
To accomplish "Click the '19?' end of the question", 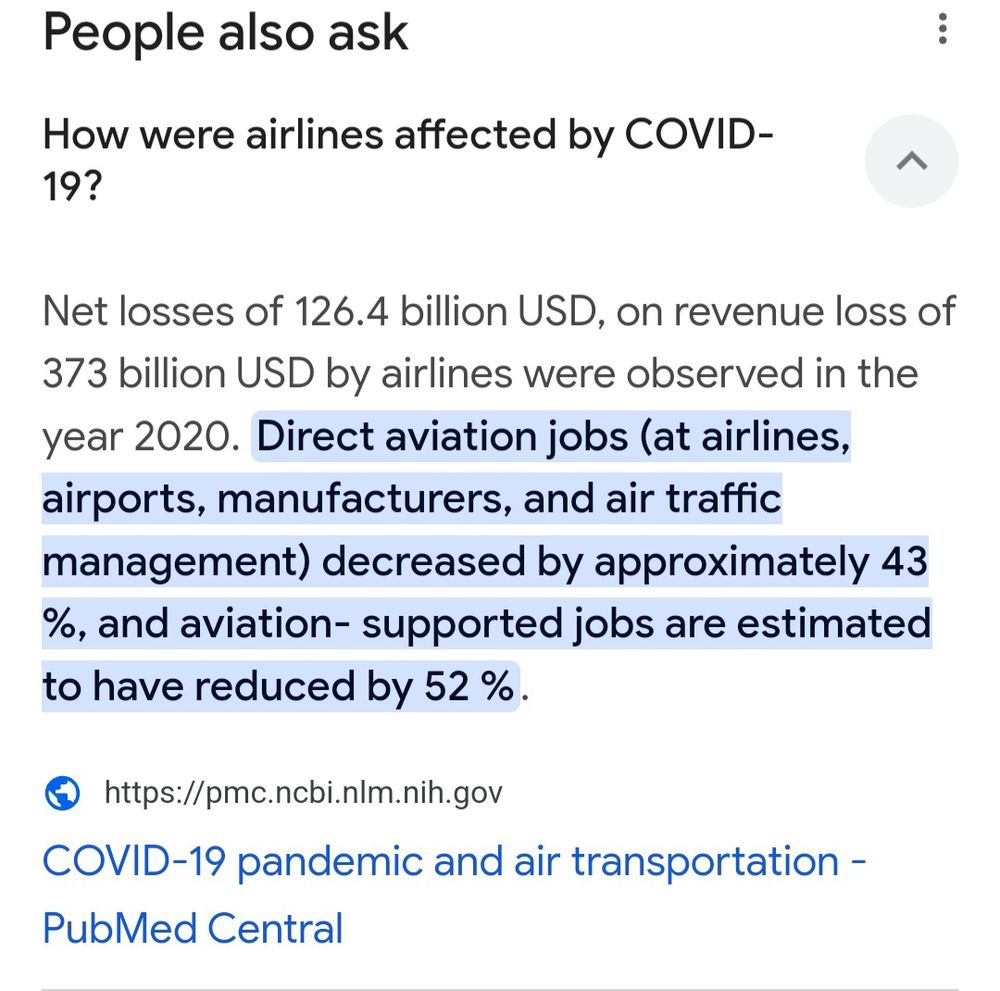I will tap(72, 187).
